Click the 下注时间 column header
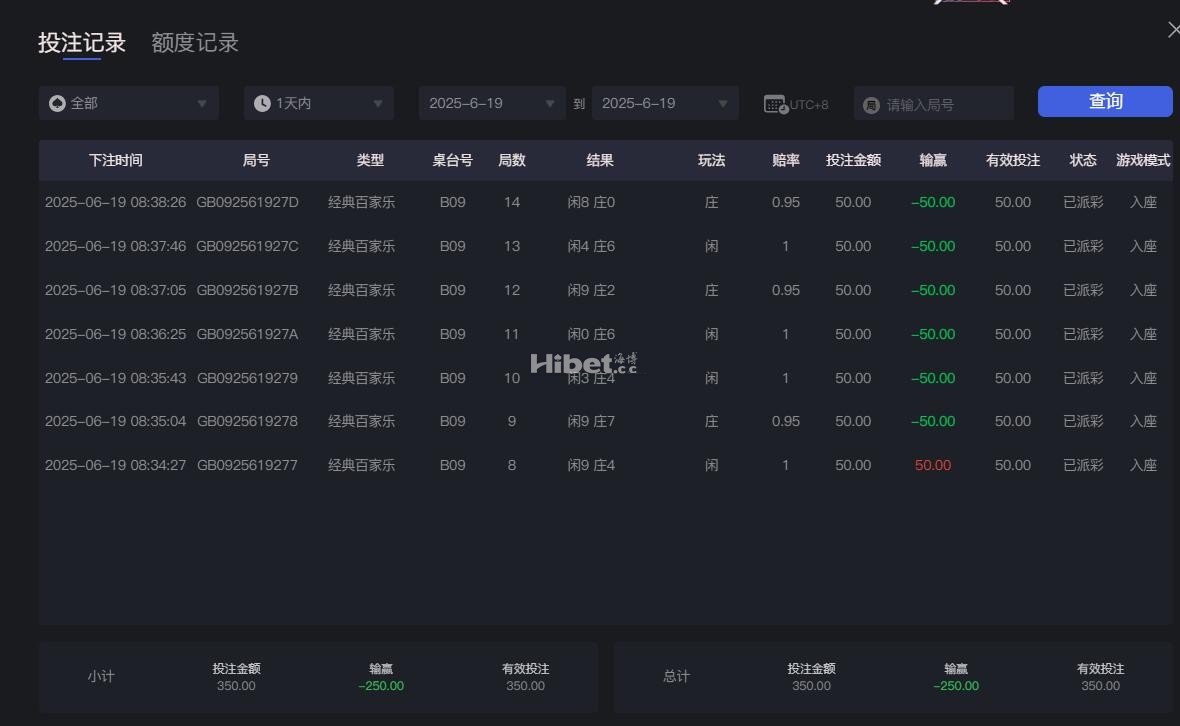 (115, 160)
